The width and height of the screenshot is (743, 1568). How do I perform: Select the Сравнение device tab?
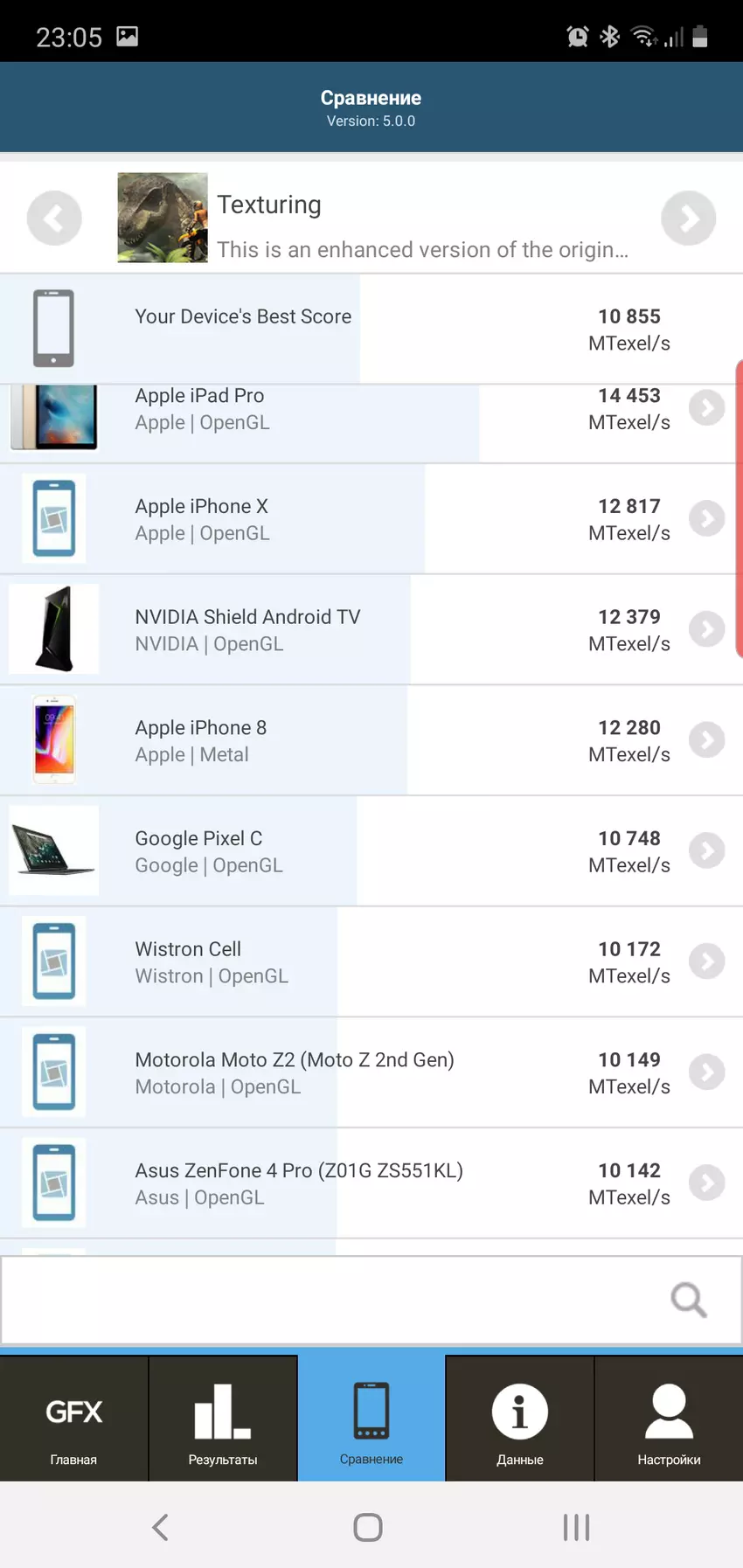coord(371,1419)
